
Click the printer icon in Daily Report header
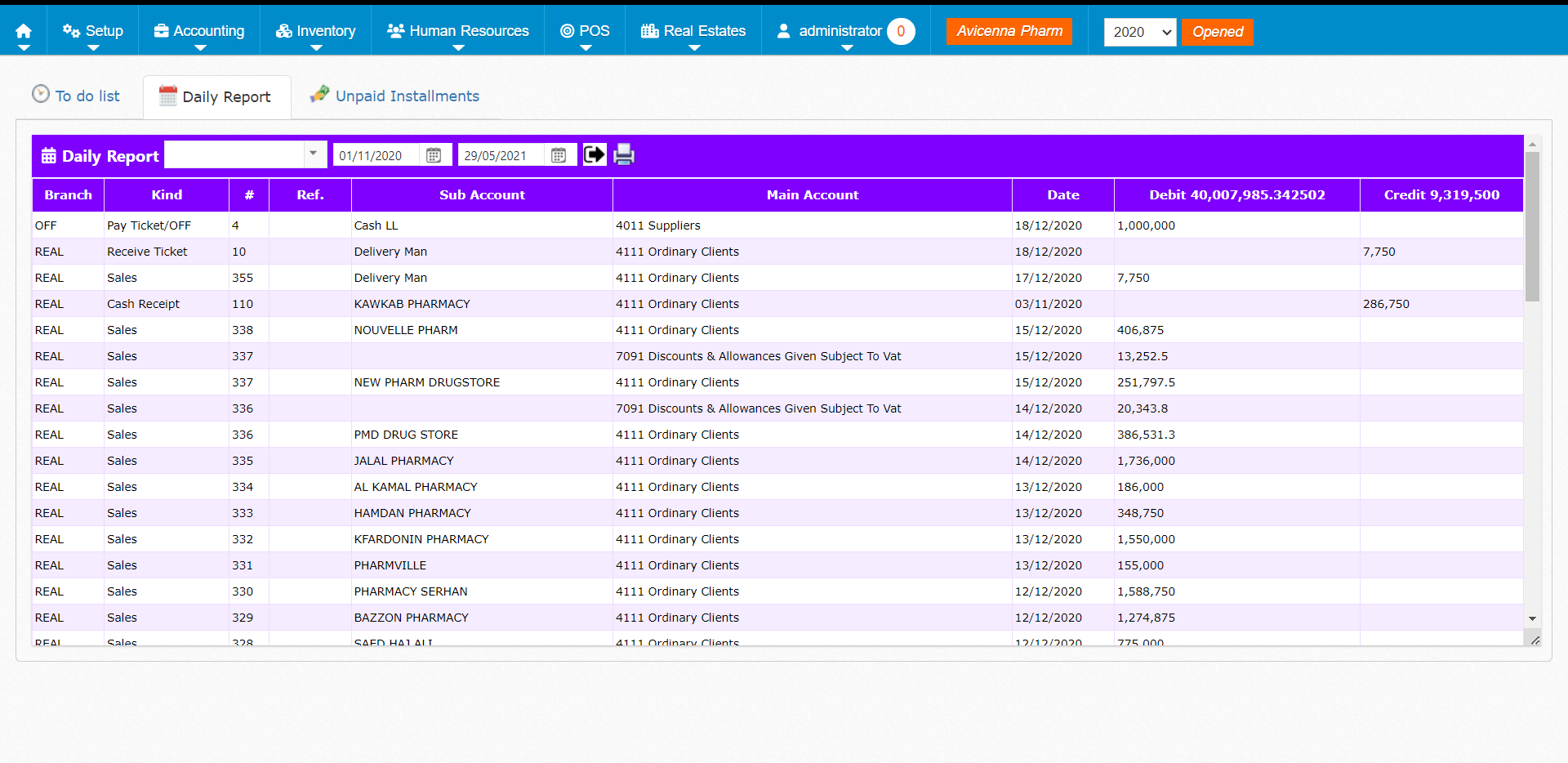(624, 154)
